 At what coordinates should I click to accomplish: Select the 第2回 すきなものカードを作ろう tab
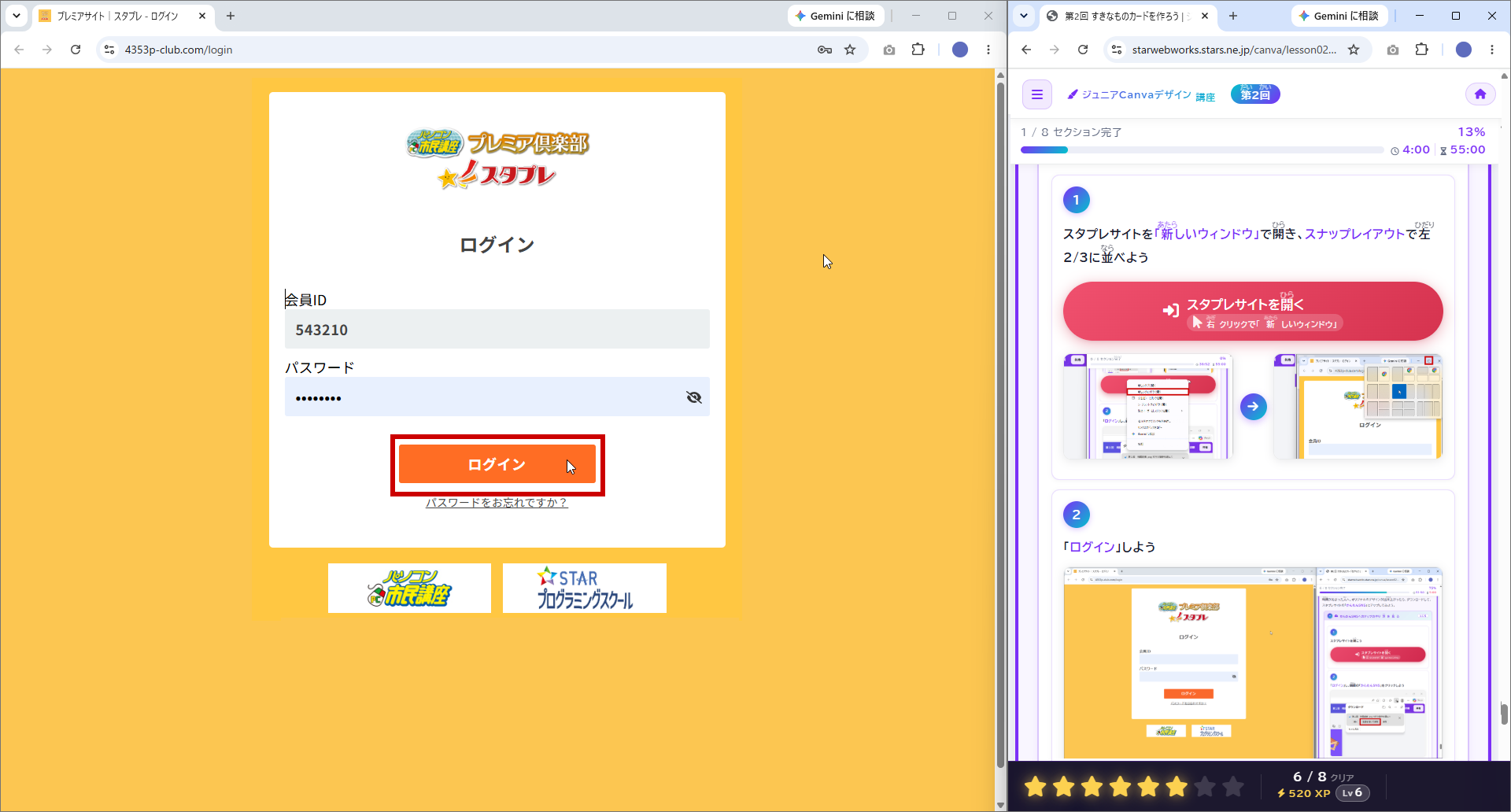(x=1125, y=16)
